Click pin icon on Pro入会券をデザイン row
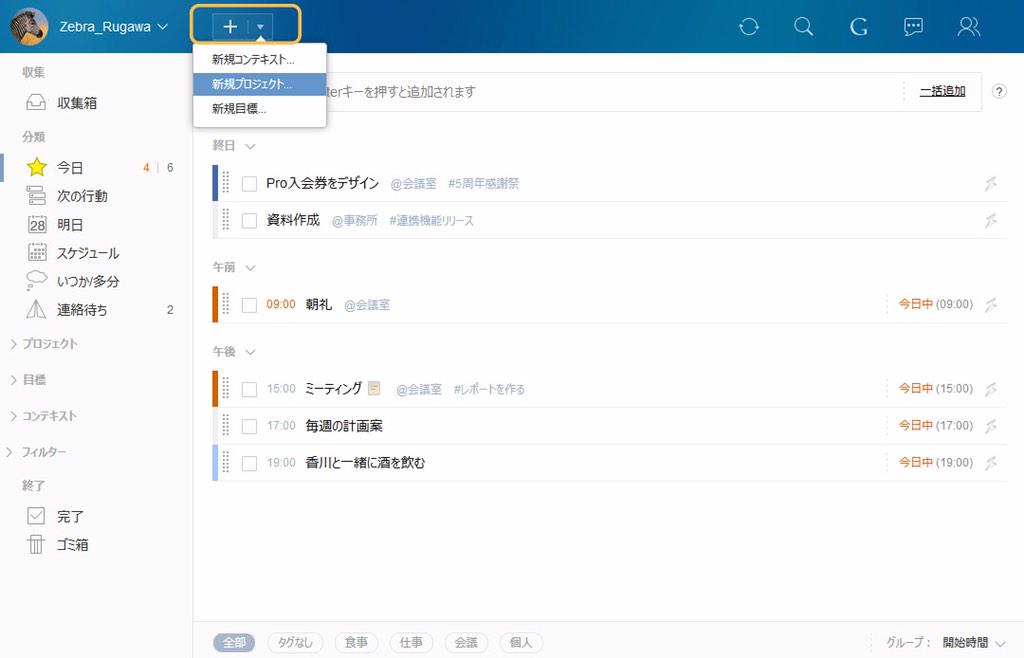The image size is (1024, 658). (991, 184)
